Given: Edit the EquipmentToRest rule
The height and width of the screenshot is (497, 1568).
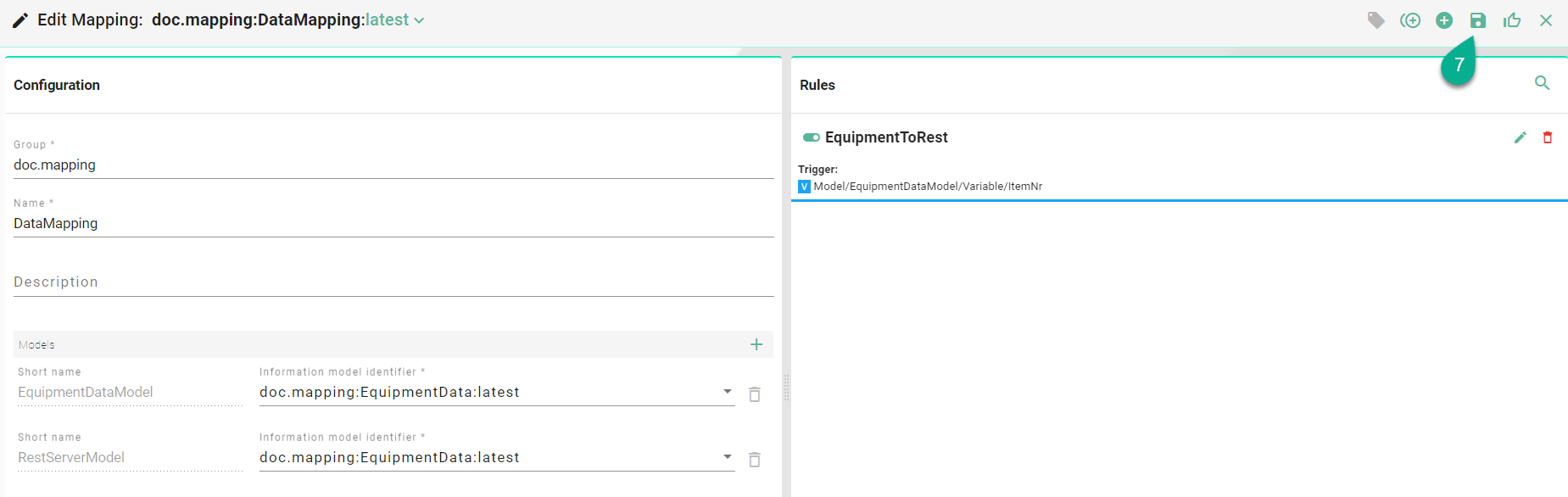Looking at the screenshot, I should point(1520,137).
